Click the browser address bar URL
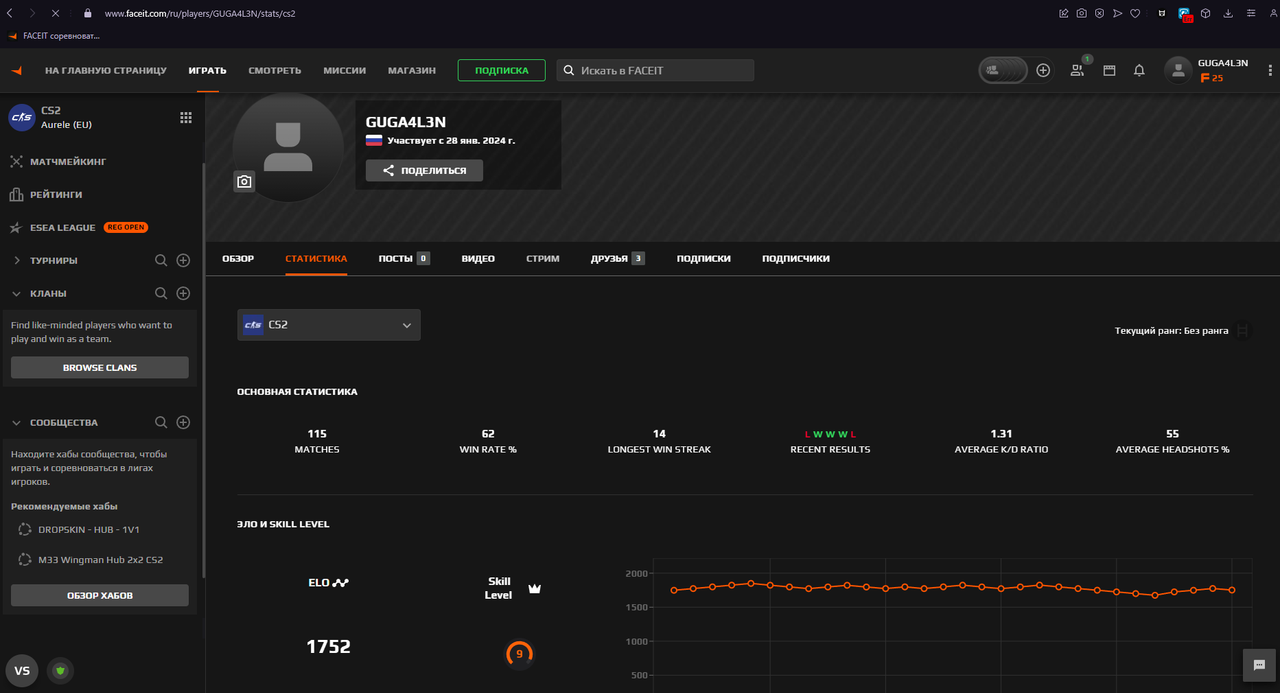The height and width of the screenshot is (693, 1280). [x=200, y=14]
